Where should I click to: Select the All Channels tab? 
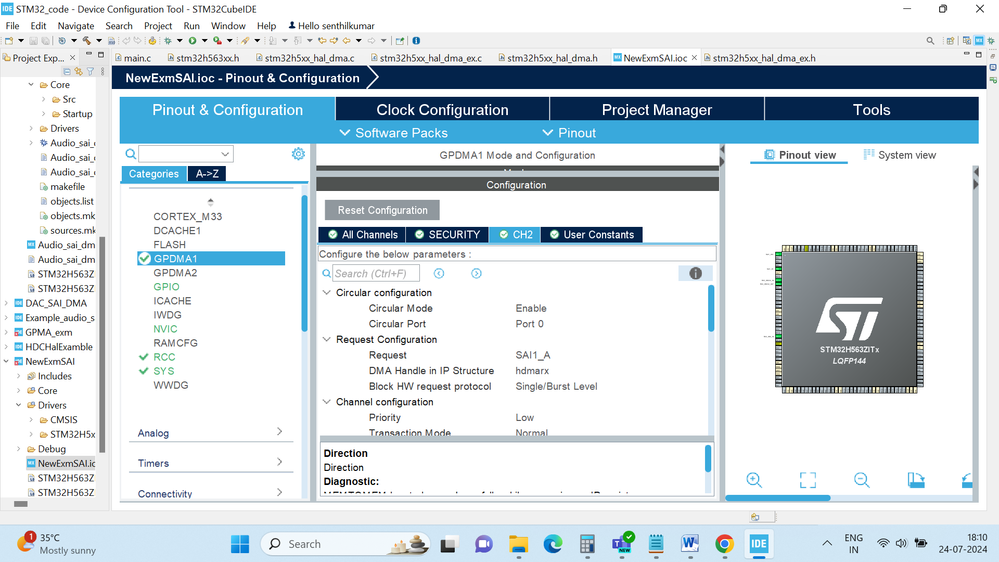(362, 234)
